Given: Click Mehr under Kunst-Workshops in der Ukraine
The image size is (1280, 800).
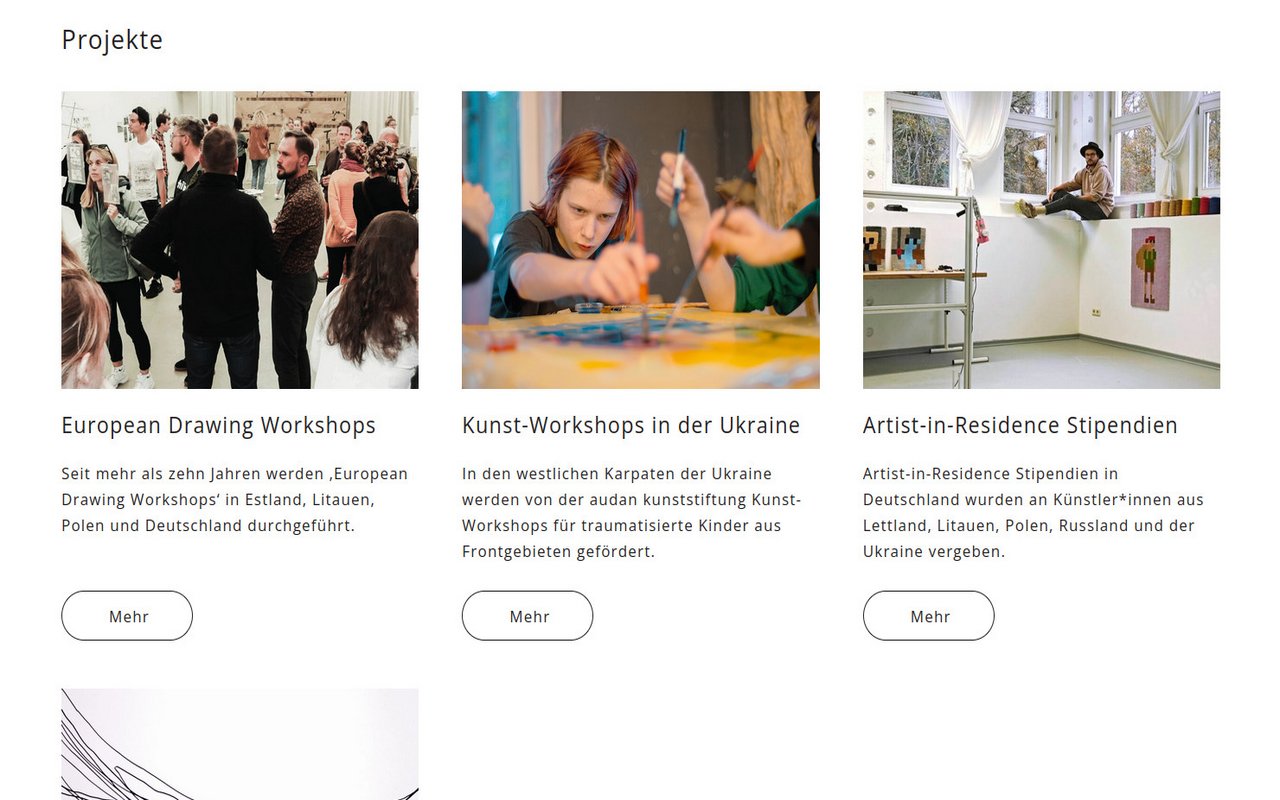Looking at the screenshot, I should (527, 616).
